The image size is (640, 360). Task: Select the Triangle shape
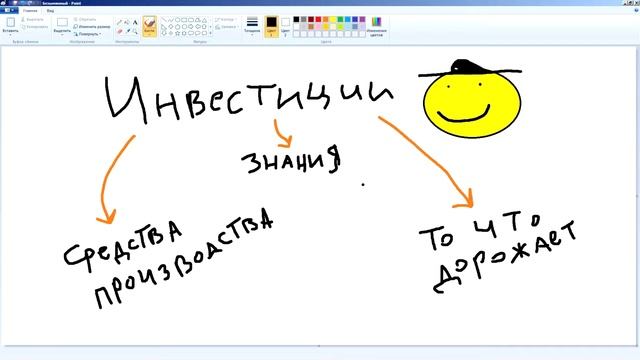pyautogui.click(x=204, y=20)
